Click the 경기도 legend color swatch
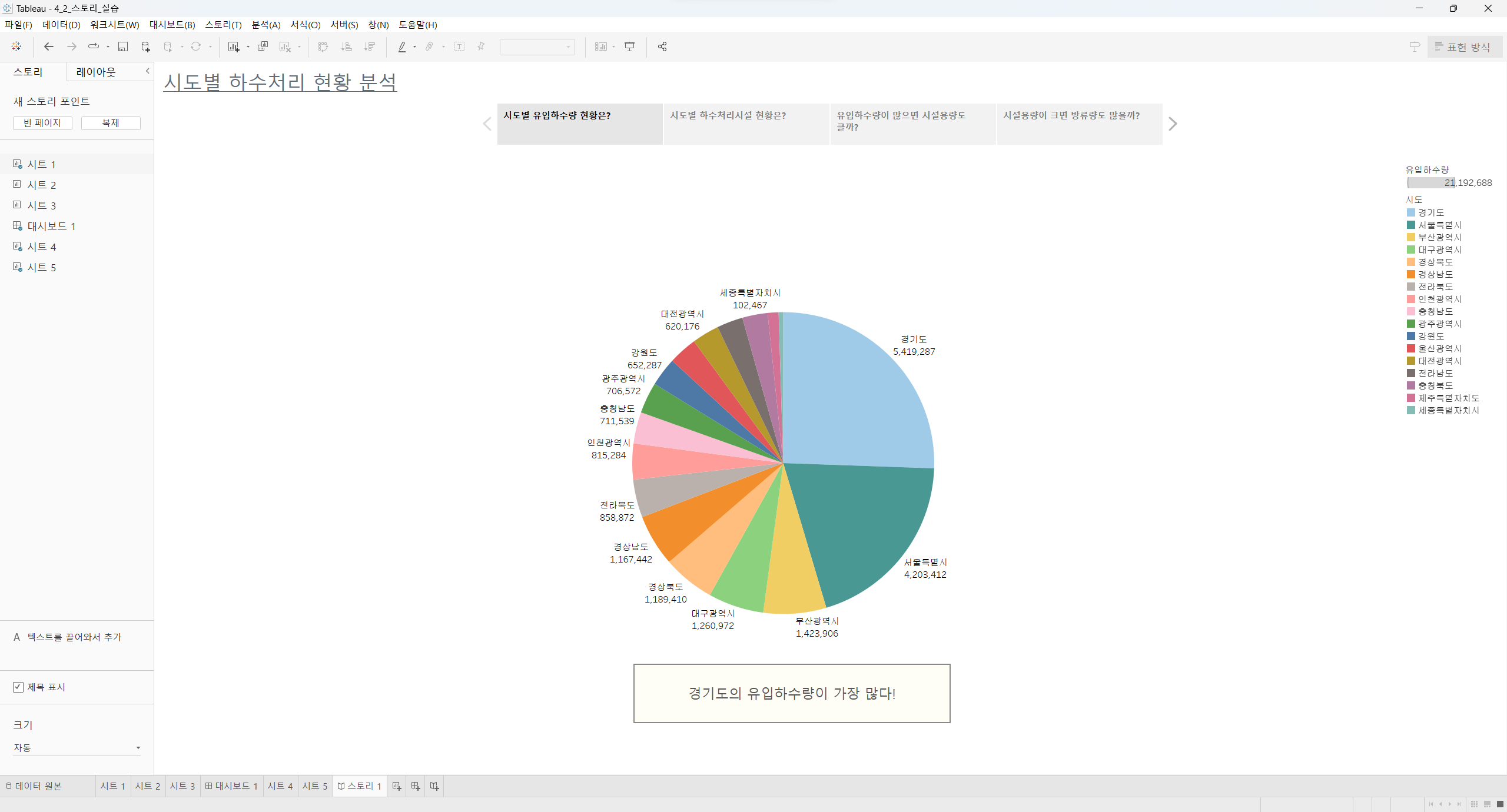Viewport: 1507px width, 812px height. [1411, 212]
